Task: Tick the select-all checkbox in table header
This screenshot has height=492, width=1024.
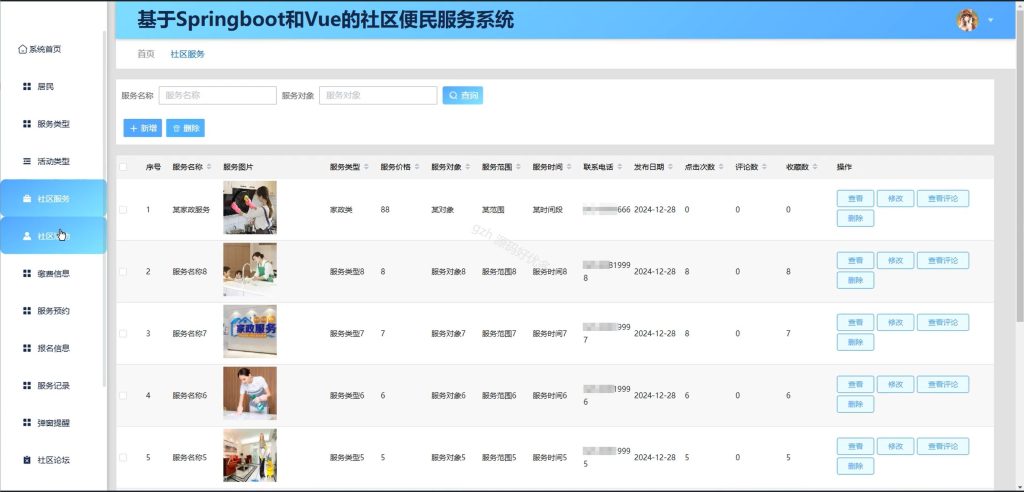Action: tap(123, 167)
